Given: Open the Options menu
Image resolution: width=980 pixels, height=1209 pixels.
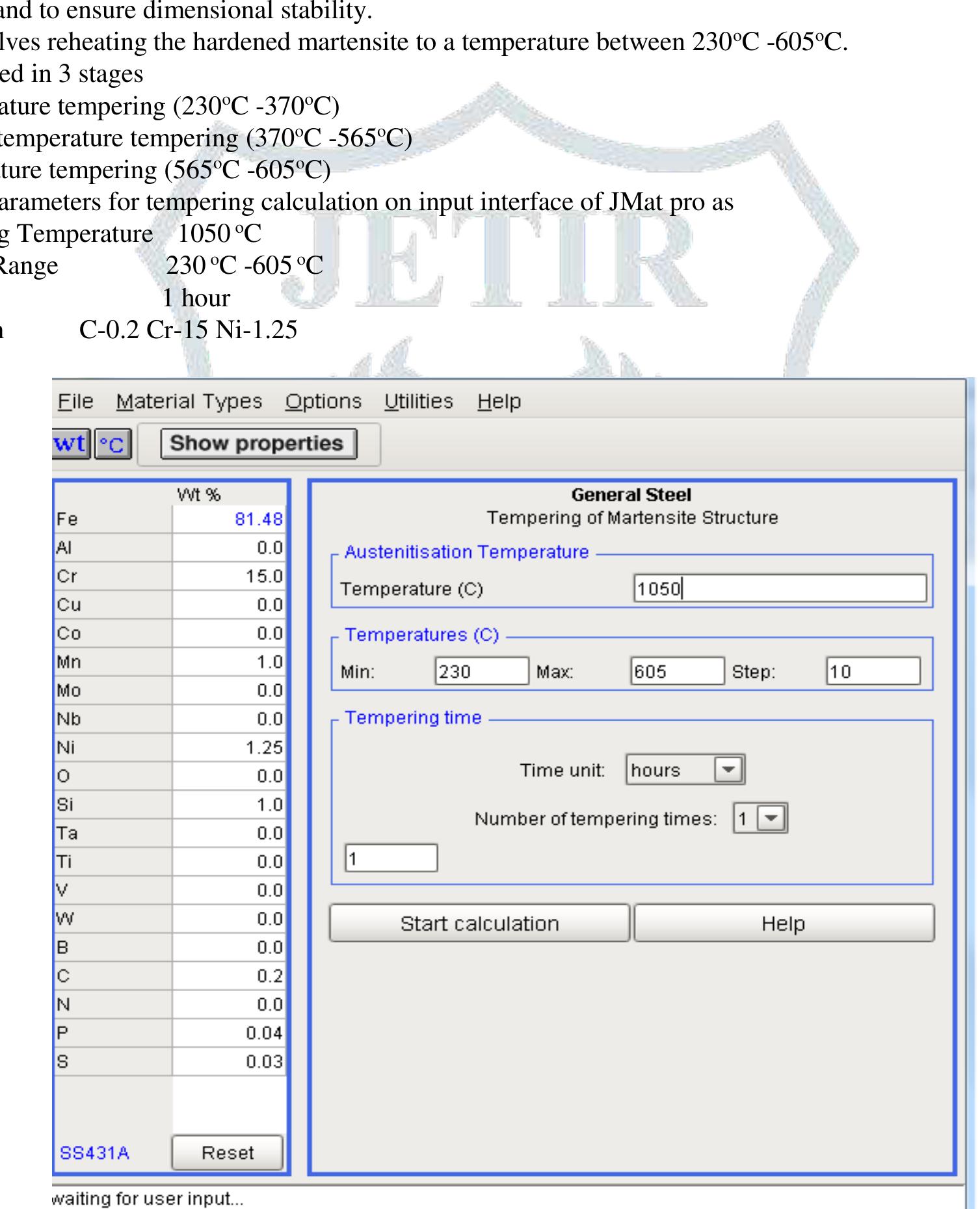Looking at the screenshot, I should click(323, 401).
